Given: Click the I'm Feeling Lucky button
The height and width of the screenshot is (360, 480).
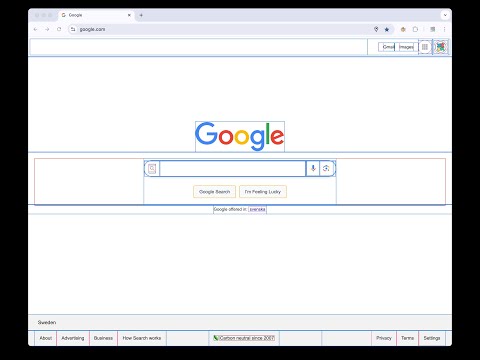Looking at the screenshot, I should [x=263, y=192].
